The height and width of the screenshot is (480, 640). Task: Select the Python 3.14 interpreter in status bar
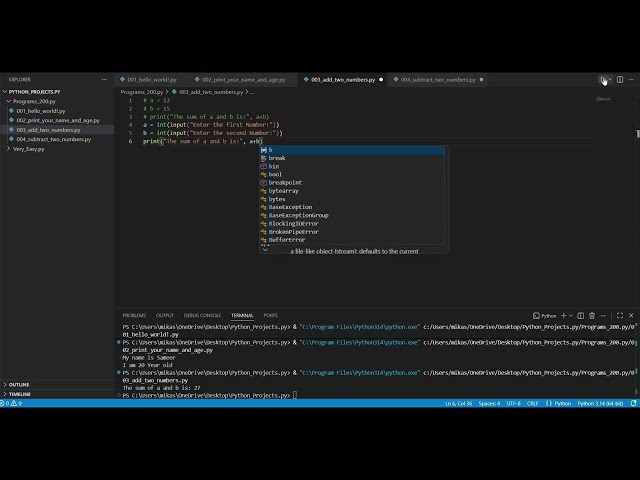click(x=600, y=403)
